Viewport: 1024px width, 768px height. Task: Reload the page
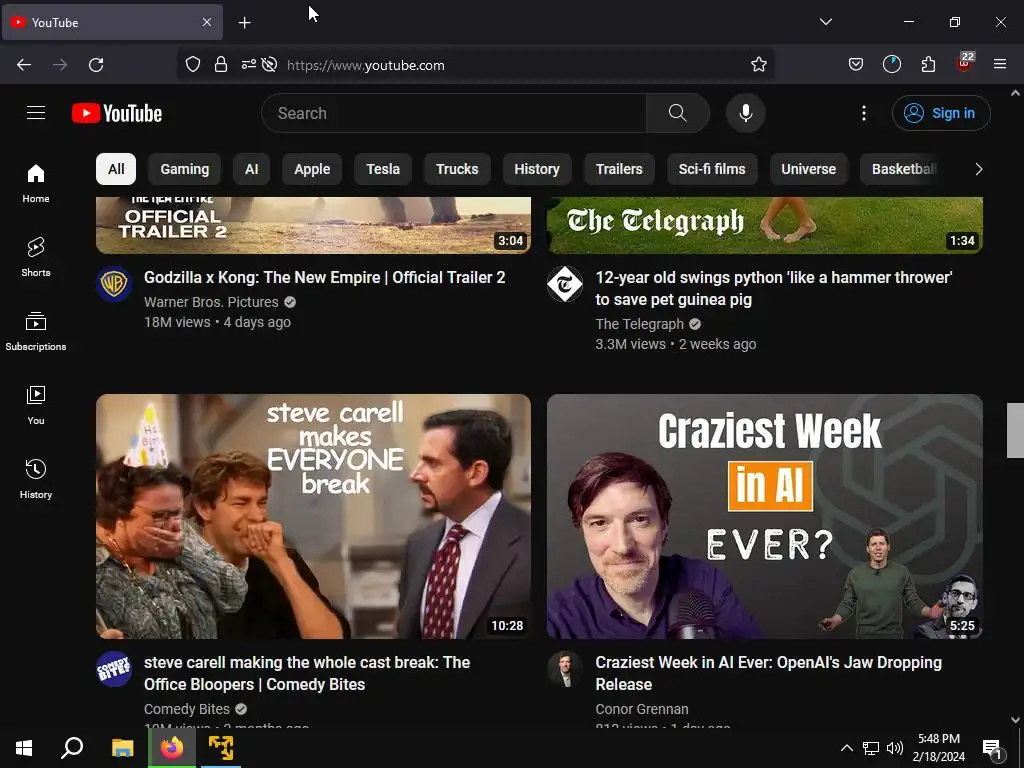pyautogui.click(x=96, y=65)
